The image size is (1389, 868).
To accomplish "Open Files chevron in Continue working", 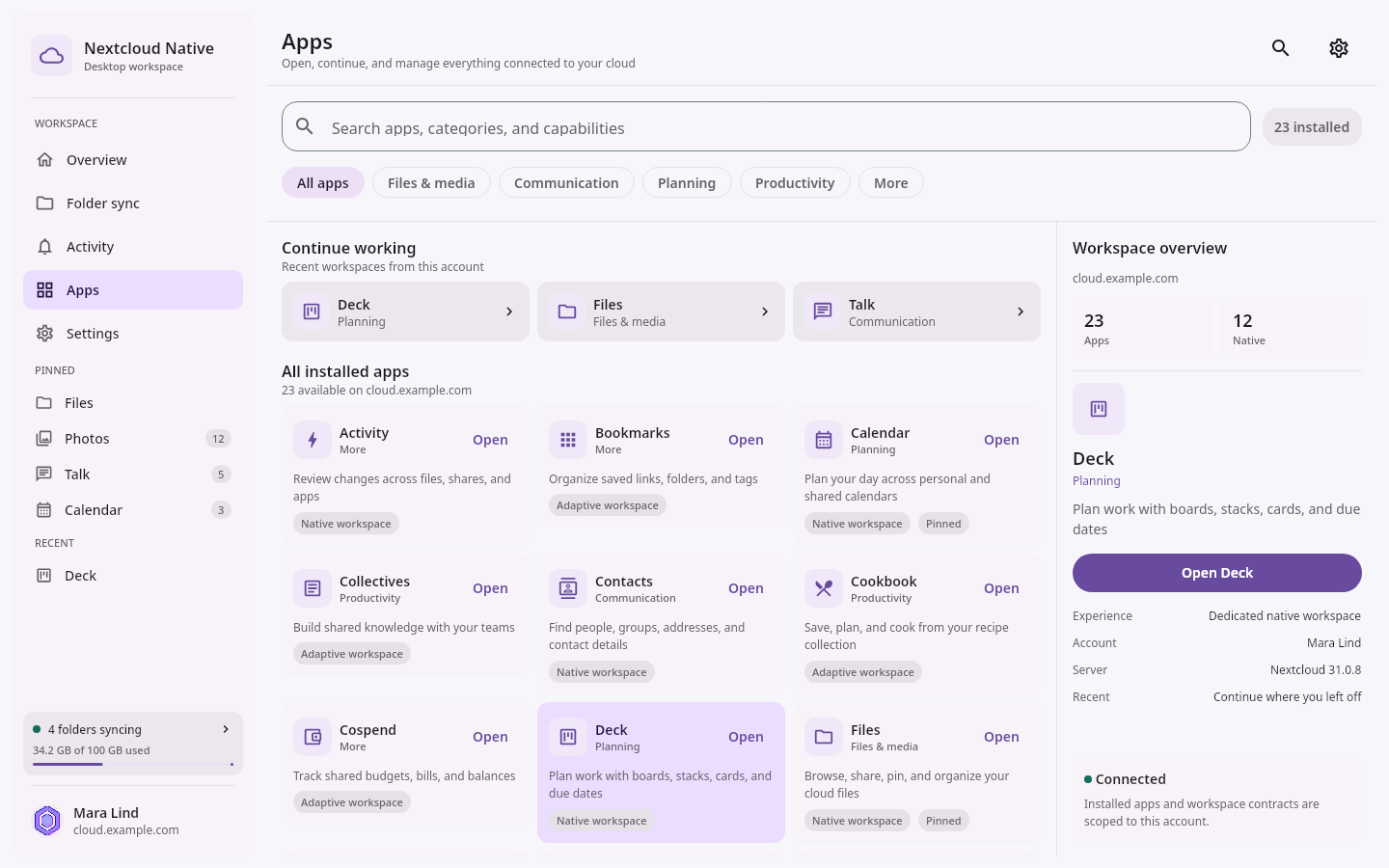I will pyautogui.click(x=765, y=312).
